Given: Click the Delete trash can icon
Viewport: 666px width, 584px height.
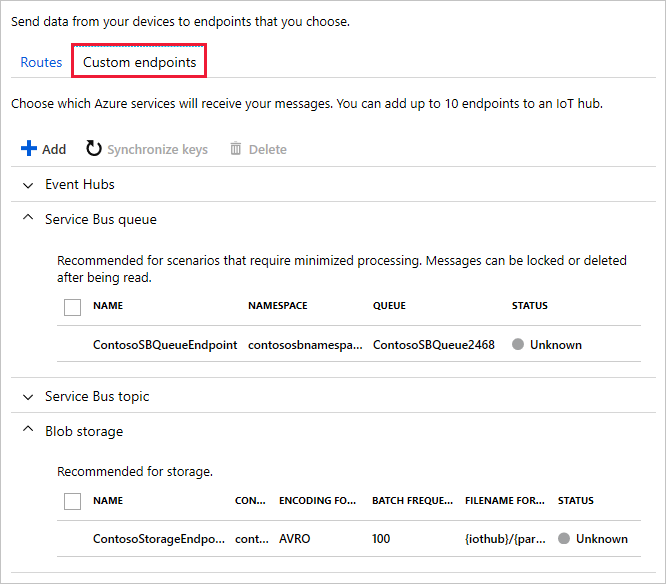Looking at the screenshot, I should (236, 149).
